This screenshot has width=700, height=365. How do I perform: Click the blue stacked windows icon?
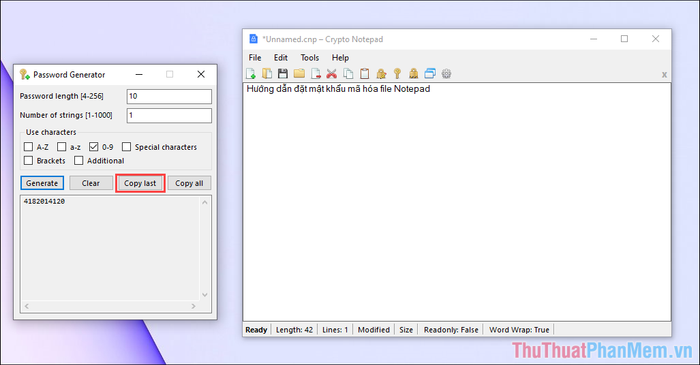click(x=430, y=74)
